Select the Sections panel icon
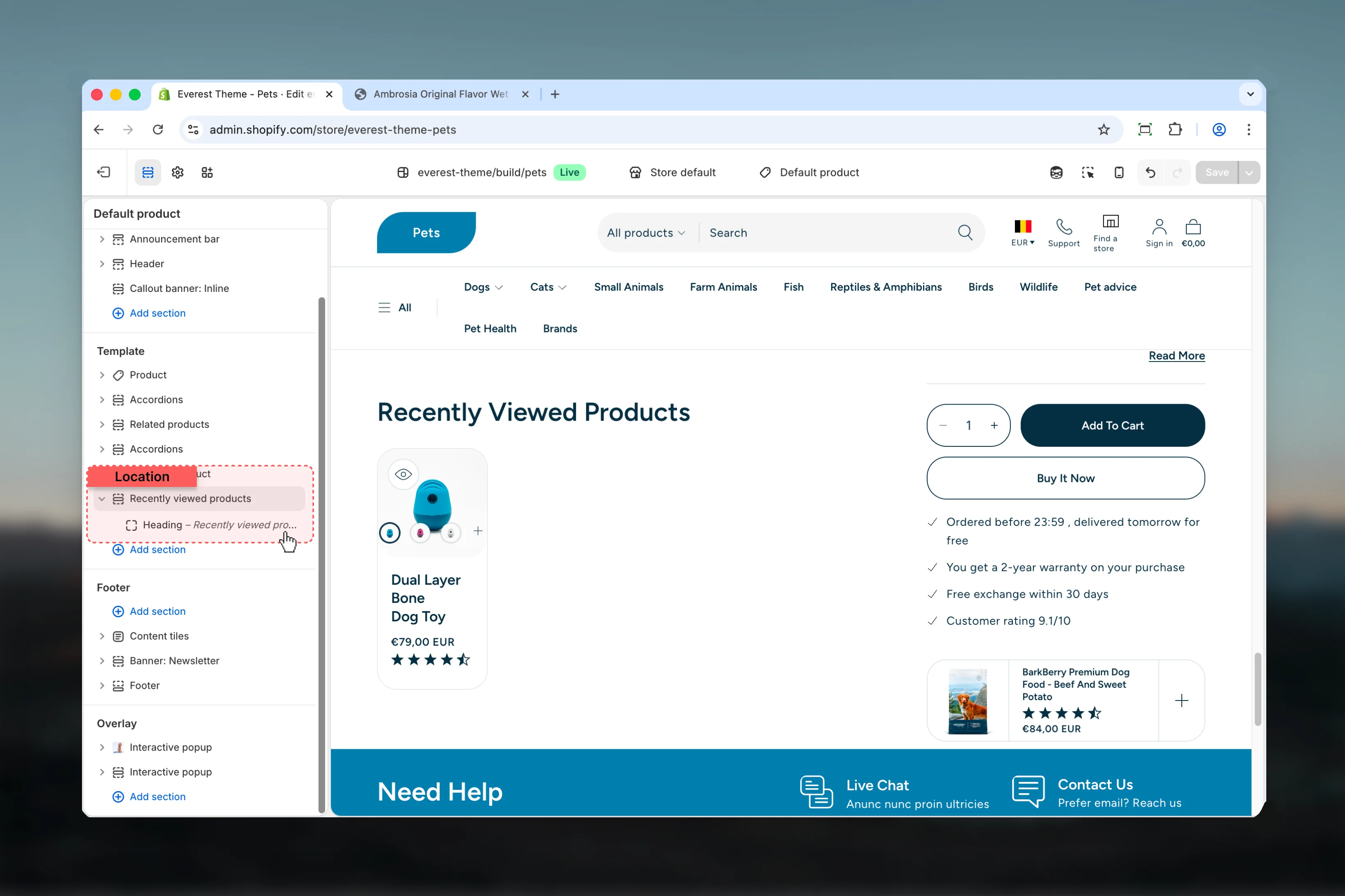This screenshot has height=896, width=1345. 148,172
